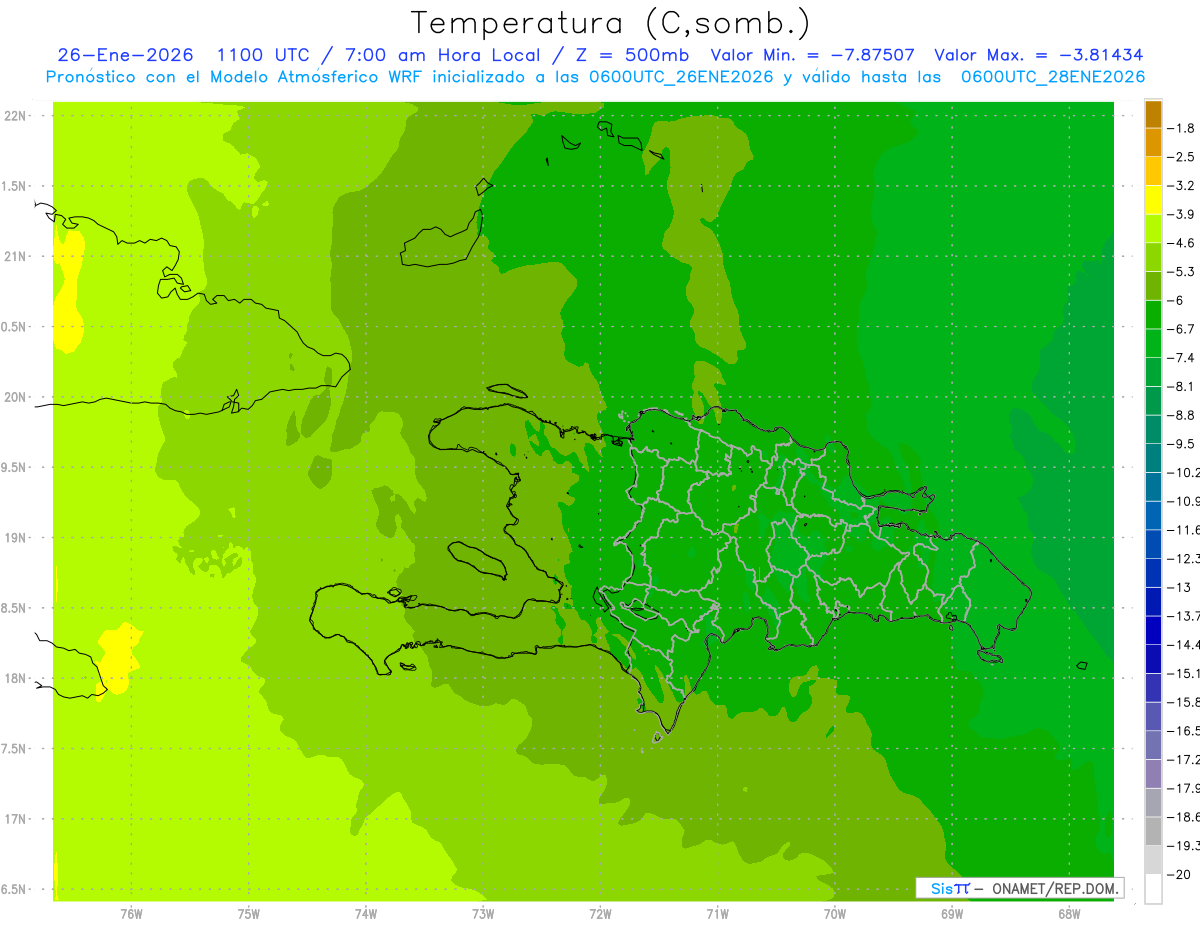
Task: Click the "ONAMET/REP.DOM." credit label
Action: pyautogui.click(x=1055, y=888)
